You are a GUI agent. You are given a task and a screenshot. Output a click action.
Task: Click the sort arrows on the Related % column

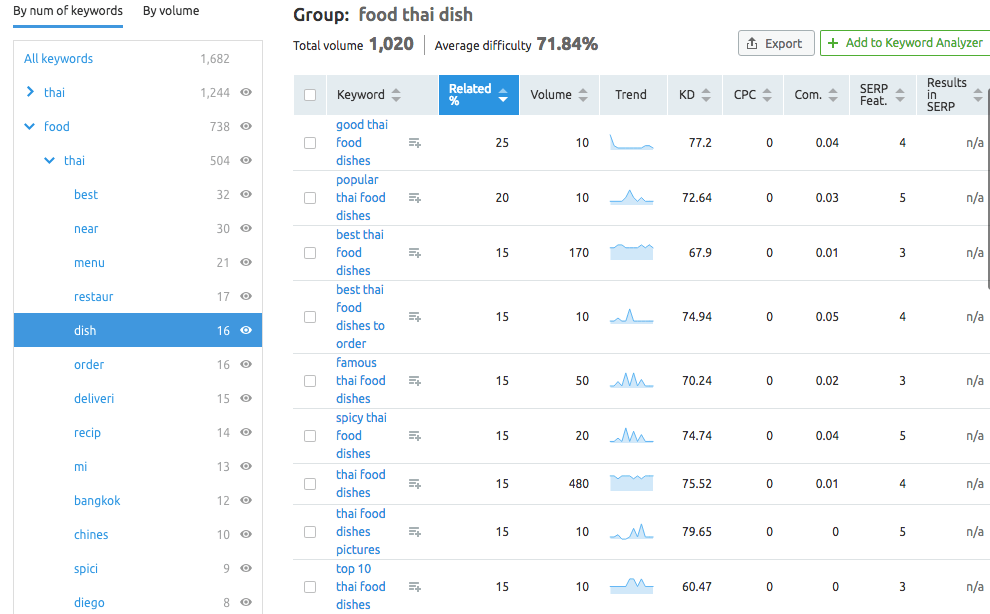(x=502, y=94)
